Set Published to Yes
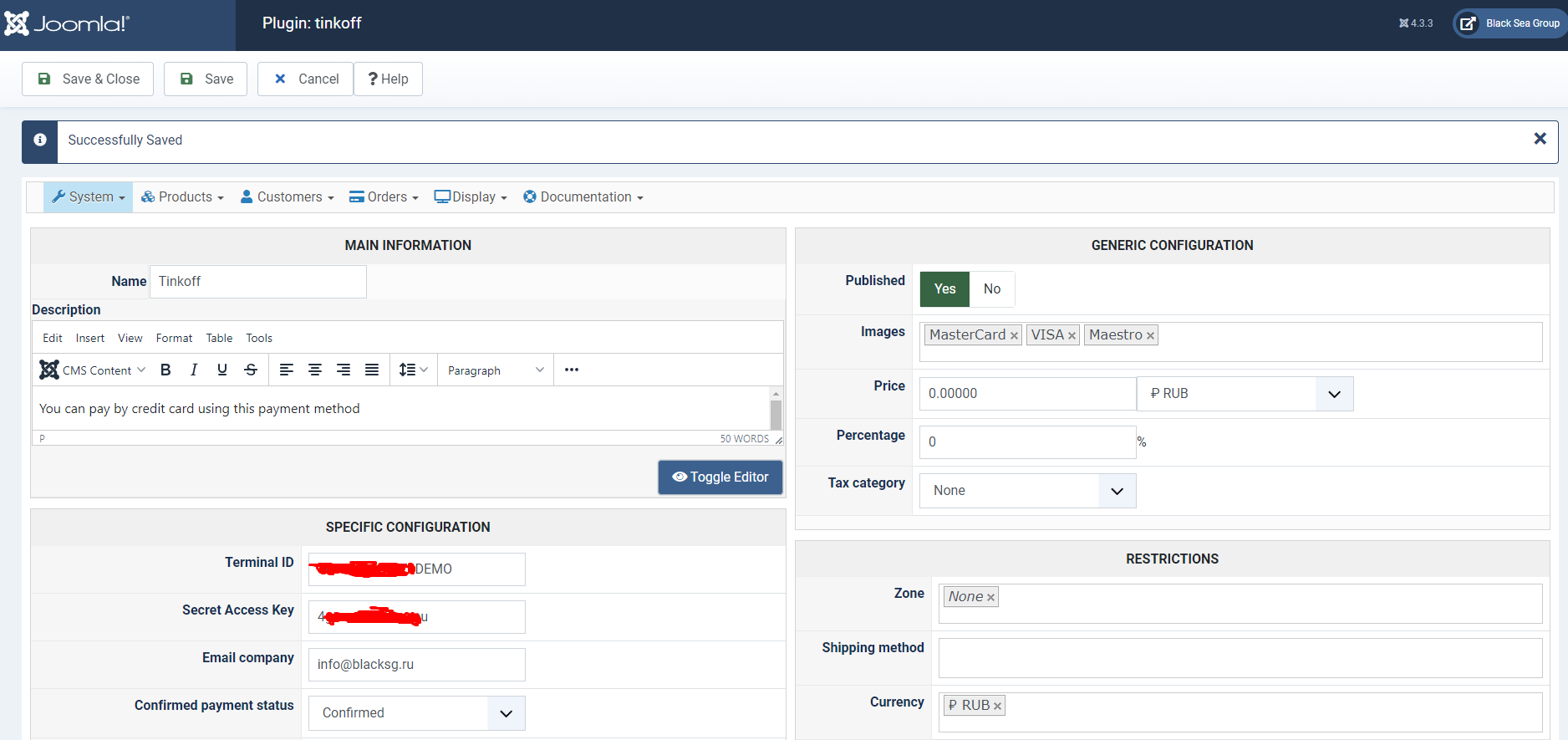Image resolution: width=1568 pixels, height=740 pixels. point(944,289)
